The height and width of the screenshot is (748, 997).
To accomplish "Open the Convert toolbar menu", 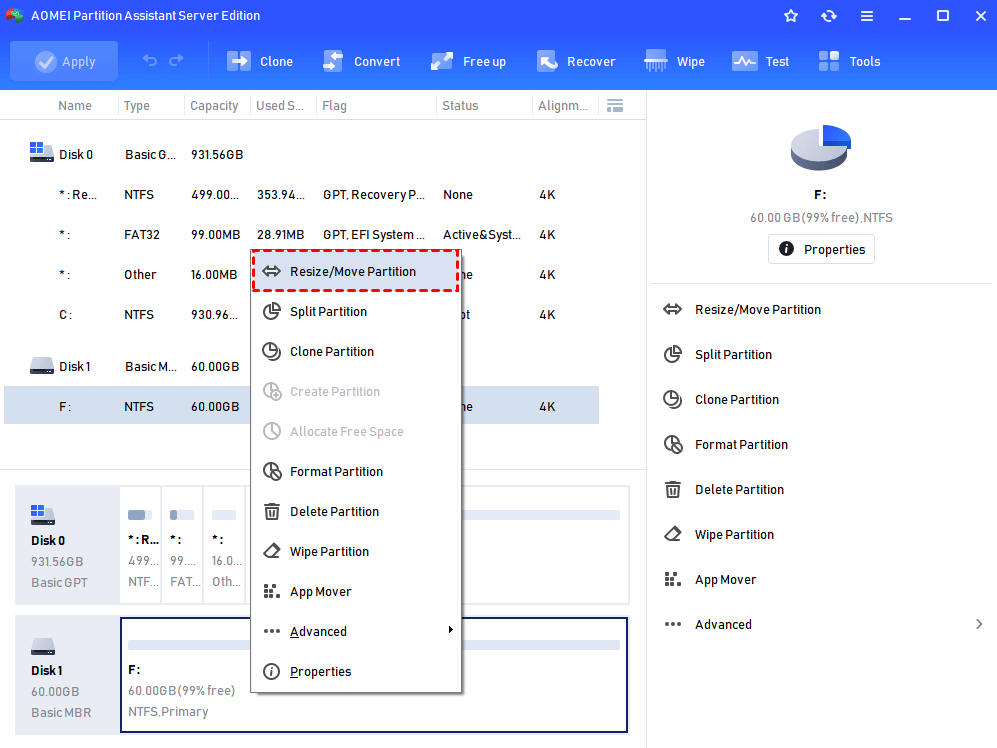I will pyautogui.click(x=362, y=61).
